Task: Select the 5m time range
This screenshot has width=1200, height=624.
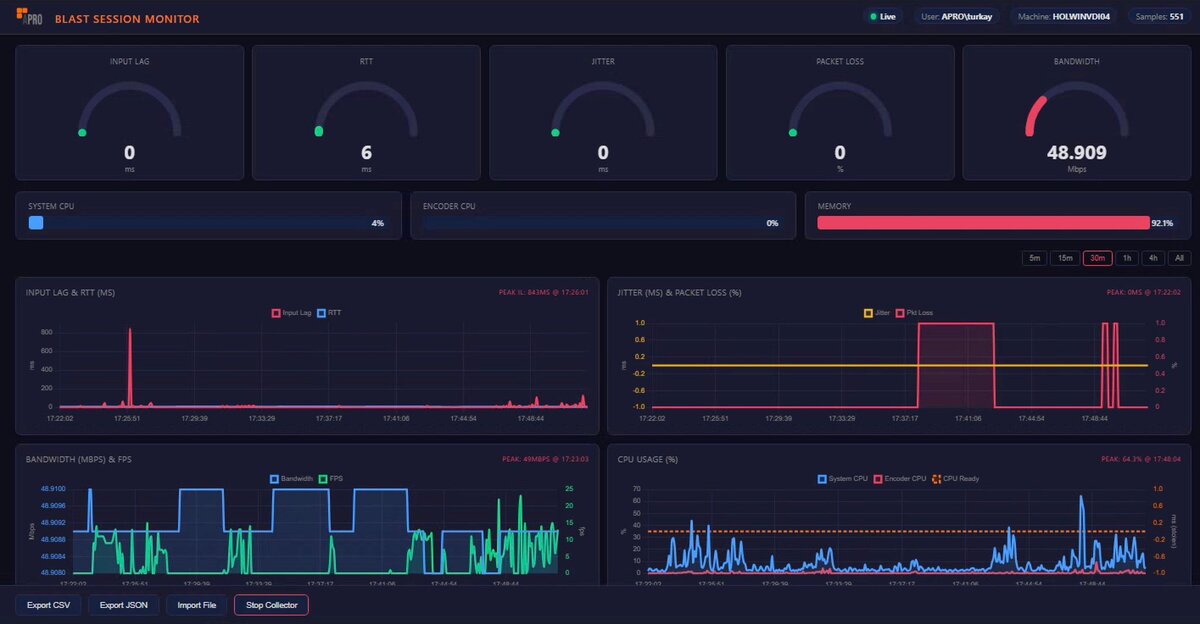Action: 1034,258
